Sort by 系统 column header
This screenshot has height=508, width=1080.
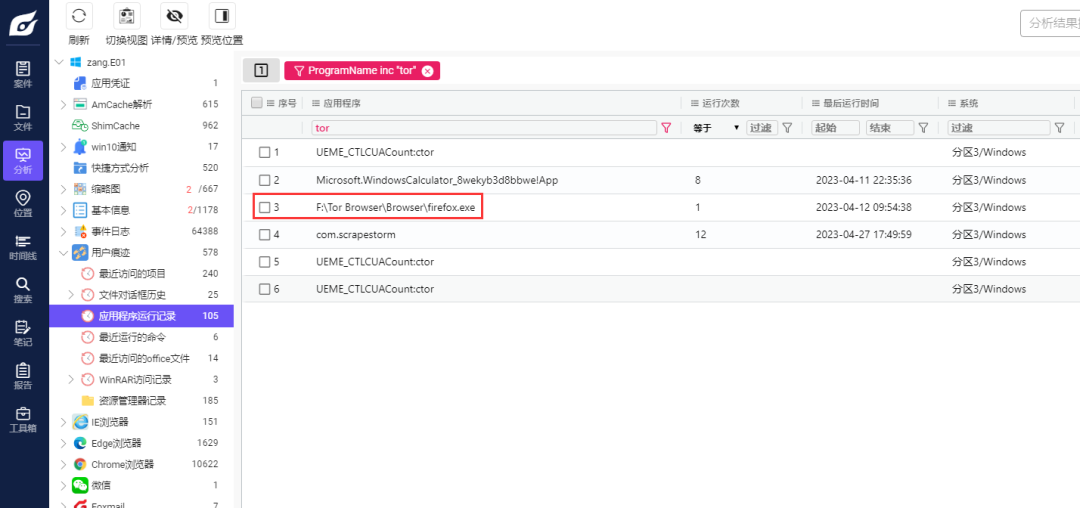[x=968, y=103]
